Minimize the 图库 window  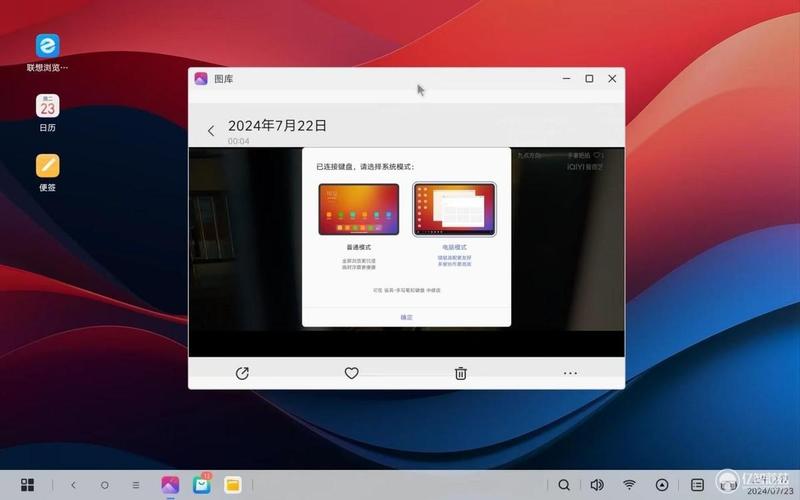tap(566, 79)
